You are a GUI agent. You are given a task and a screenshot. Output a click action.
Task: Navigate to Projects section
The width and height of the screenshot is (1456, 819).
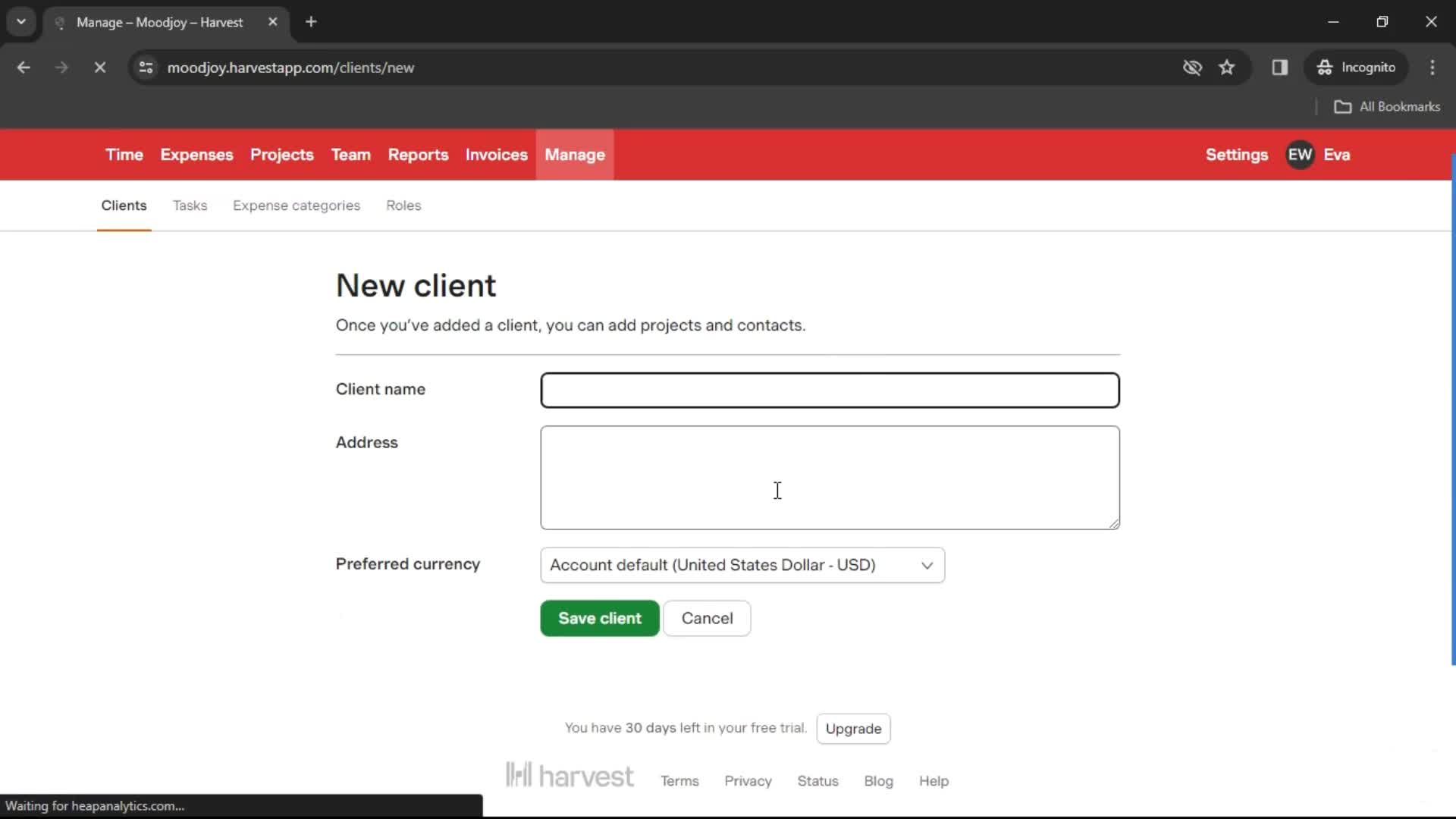(x=282, y=155)
